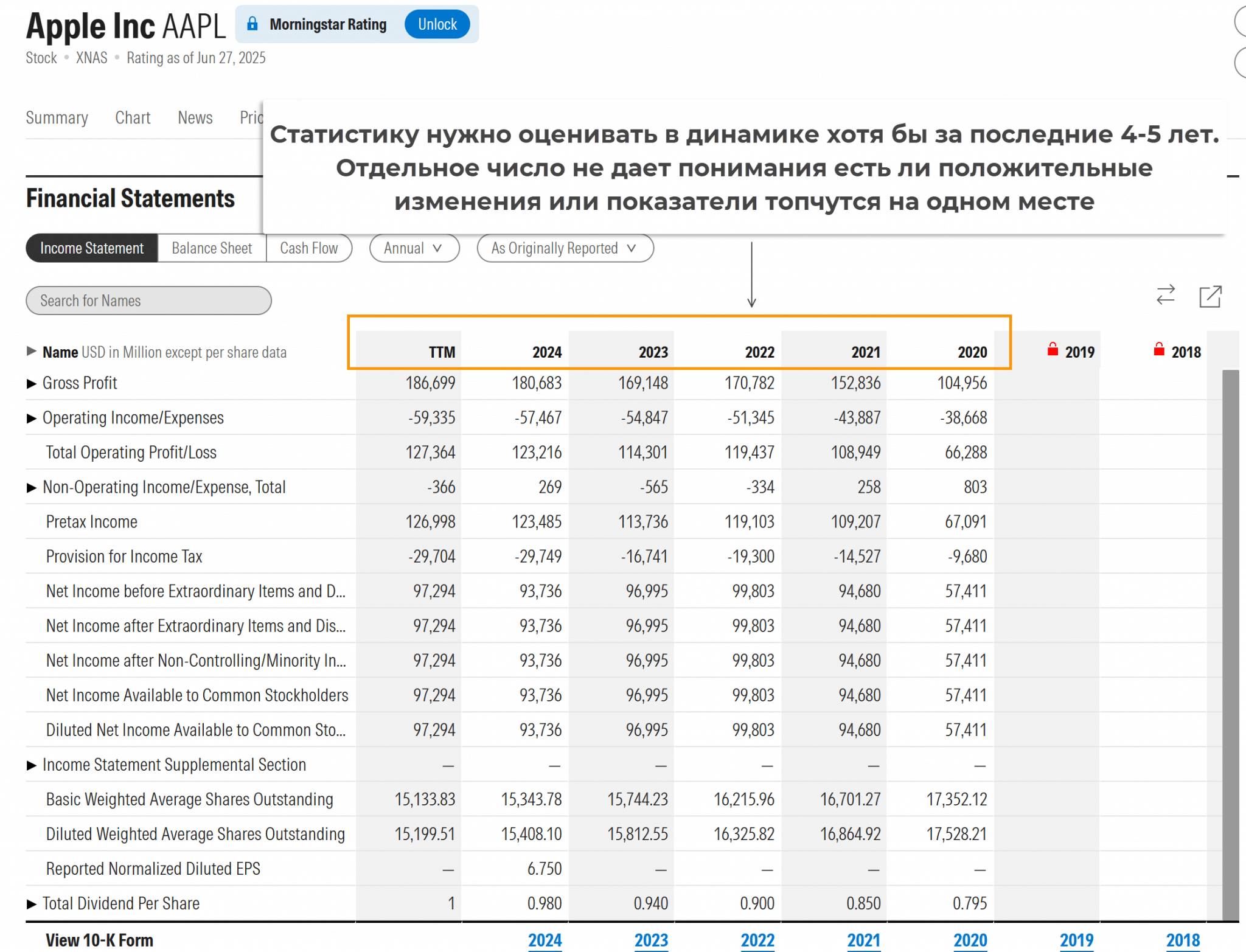Open the News tab
The width and height of the screenshot is (1246, 952).
point(195,117)
